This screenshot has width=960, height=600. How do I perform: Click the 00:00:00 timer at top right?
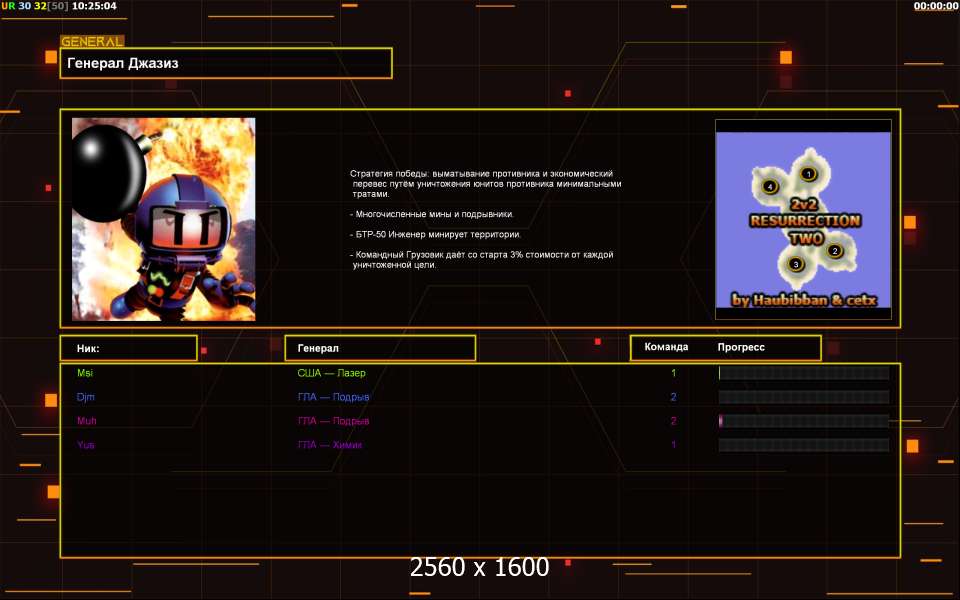pos(936,6)
